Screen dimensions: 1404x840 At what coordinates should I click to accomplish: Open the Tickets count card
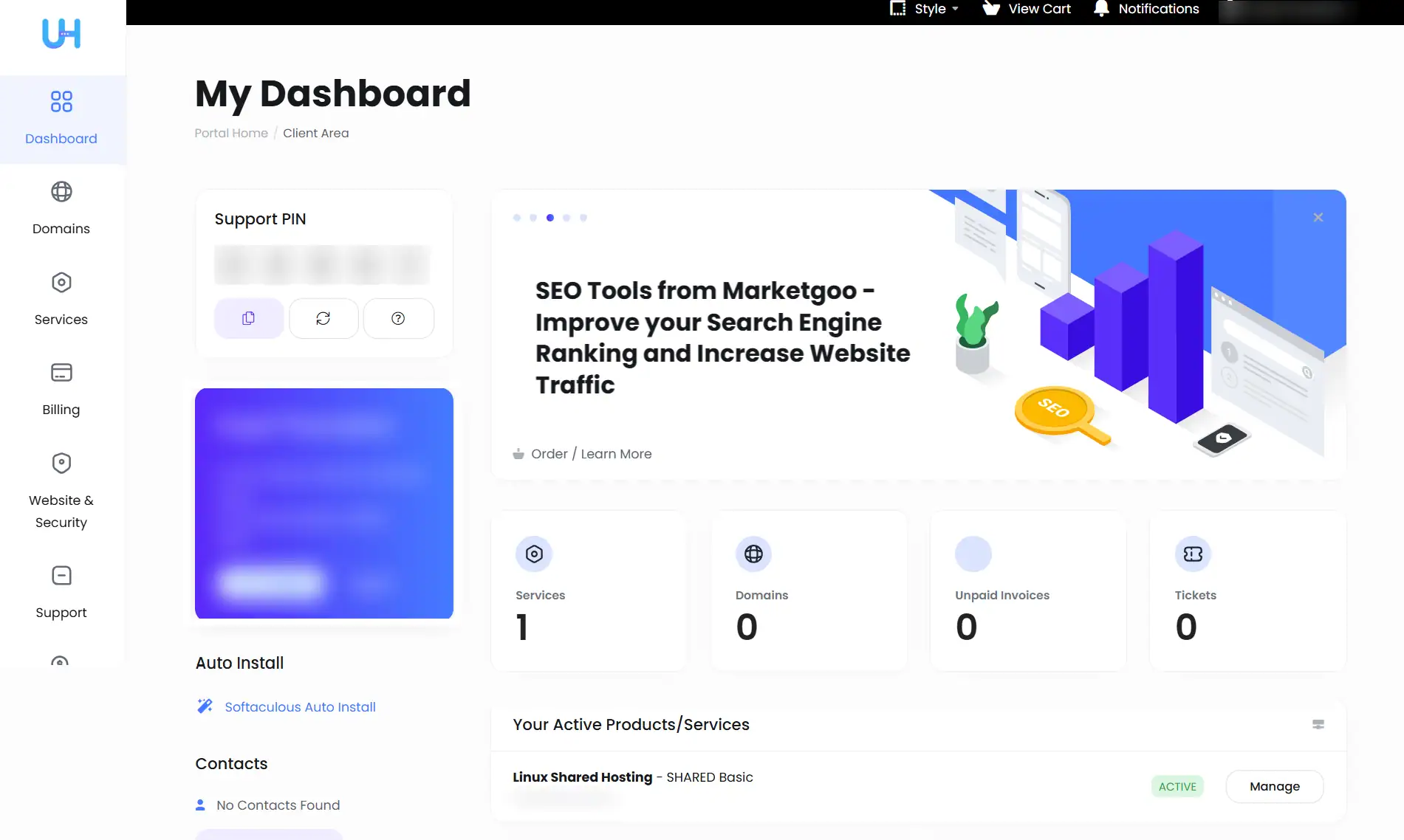(x=1248, y=591)
